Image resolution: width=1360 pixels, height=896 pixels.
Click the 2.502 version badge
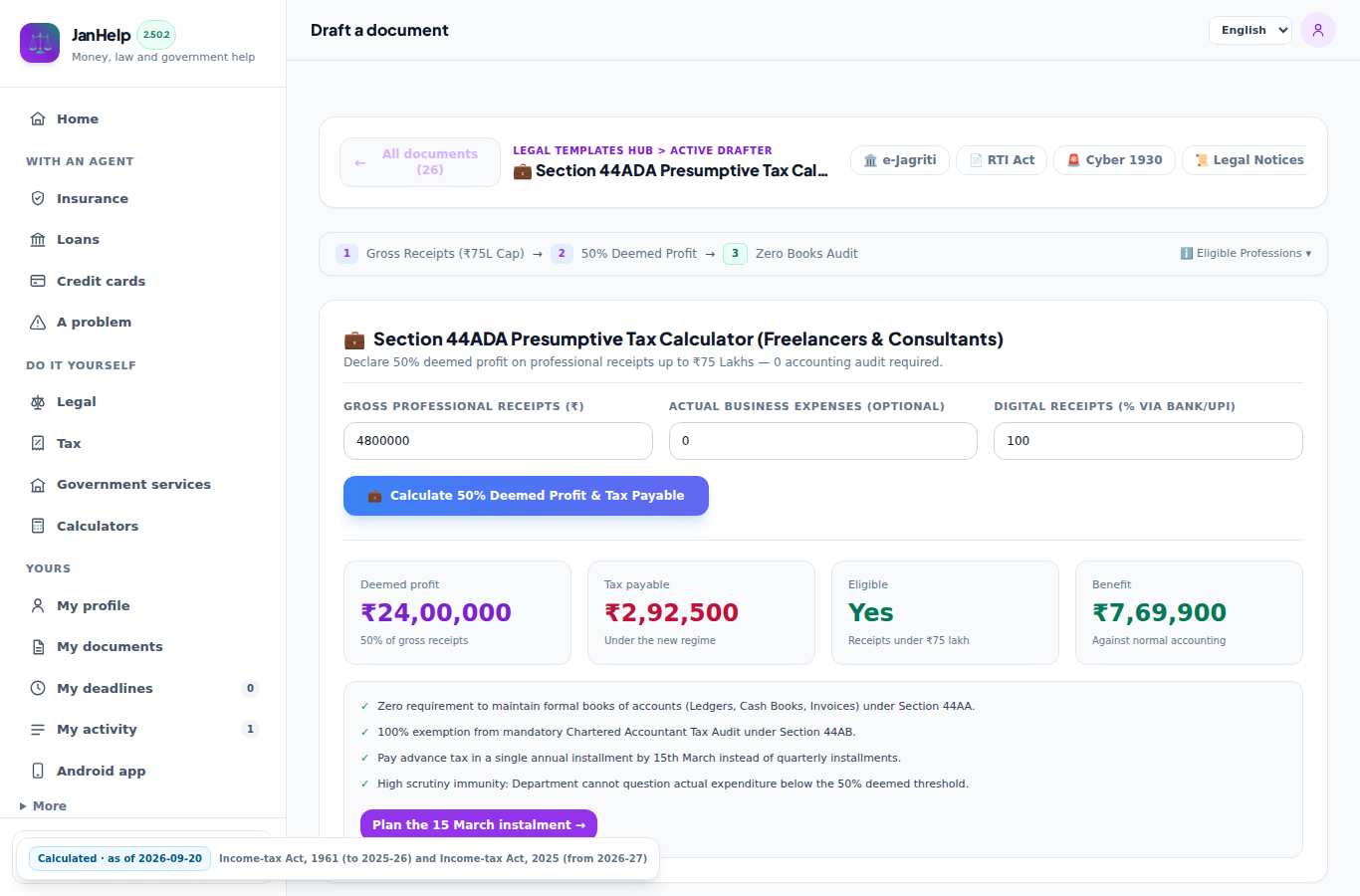tap(156, 35)
